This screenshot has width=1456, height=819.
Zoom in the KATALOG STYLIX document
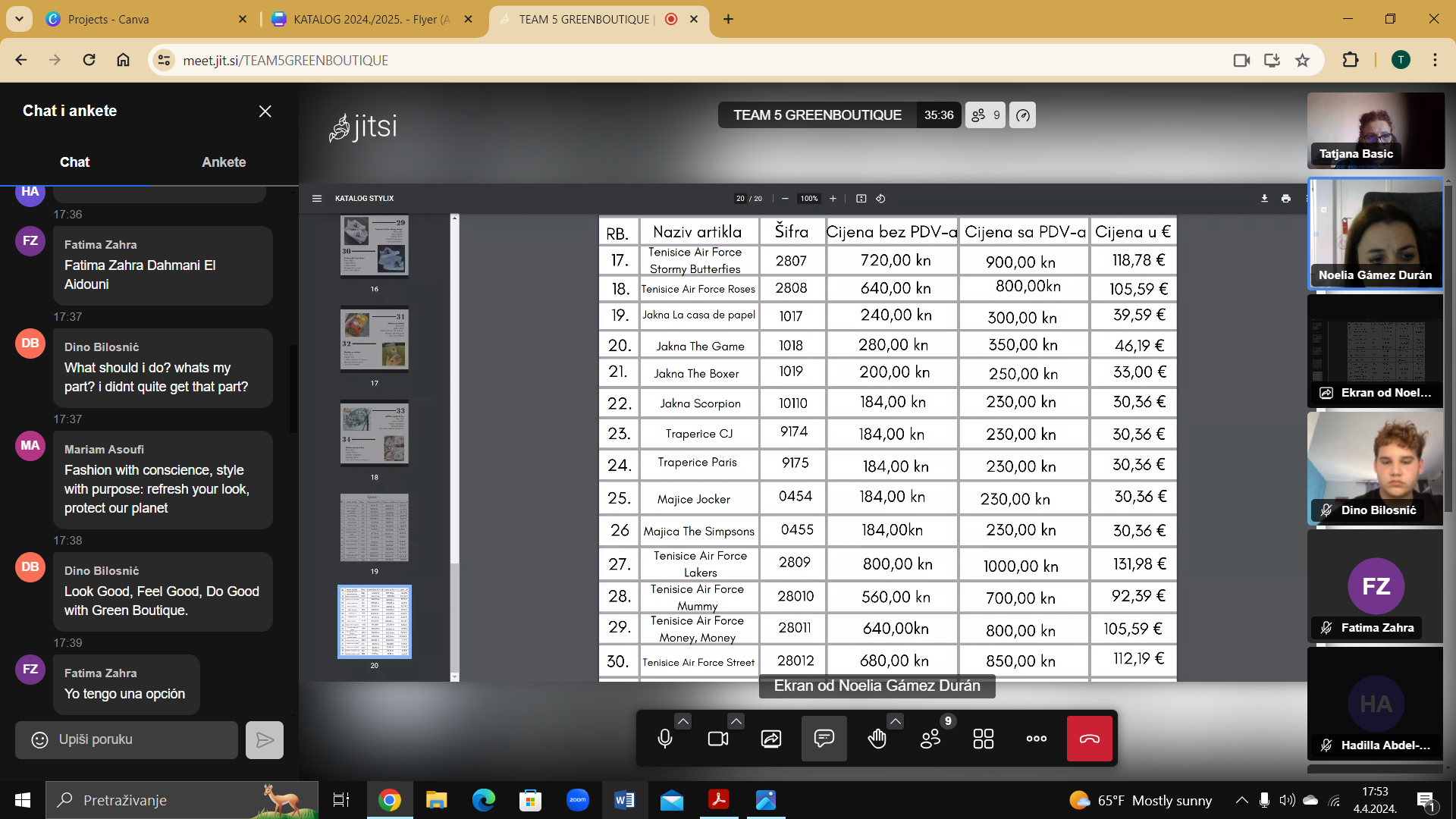click(x=833, y=199)
